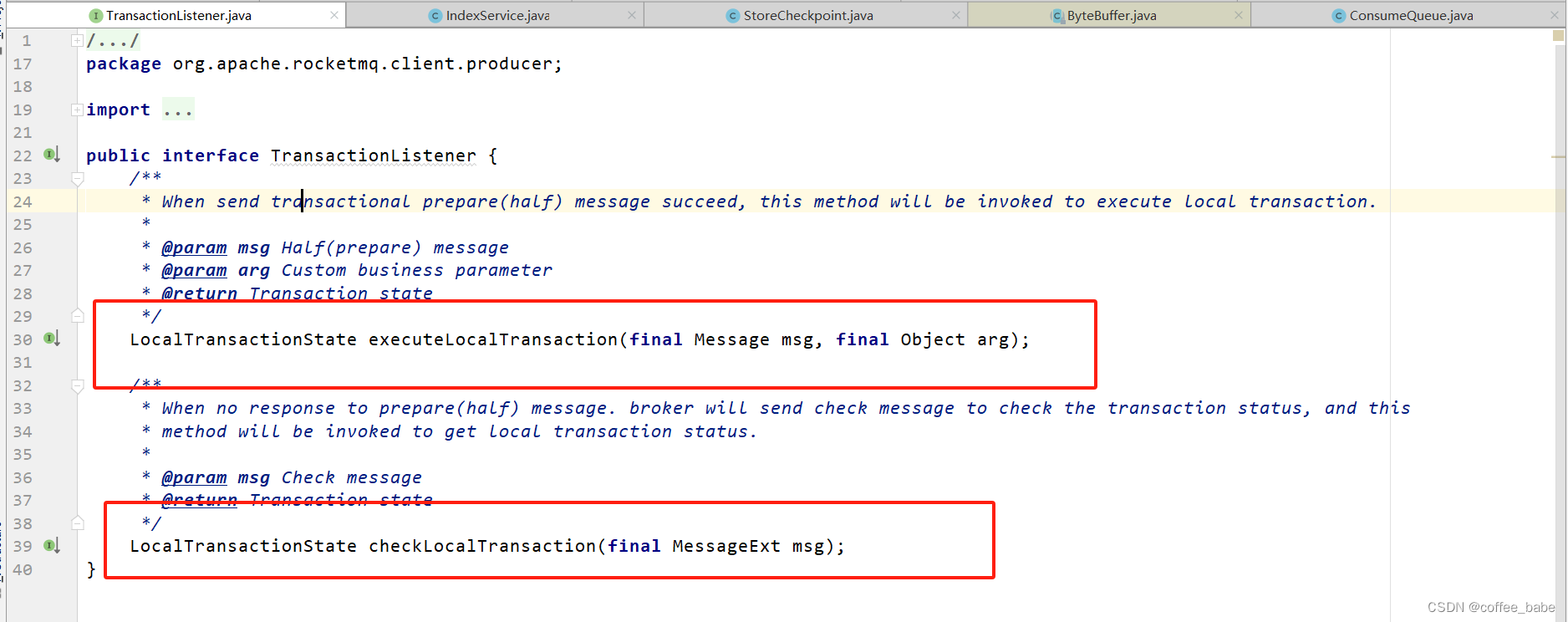This screenshot has height=622, width=1568.
Task: Click the interface icon on TransactionListener.java tab
Action: (96, 16)
